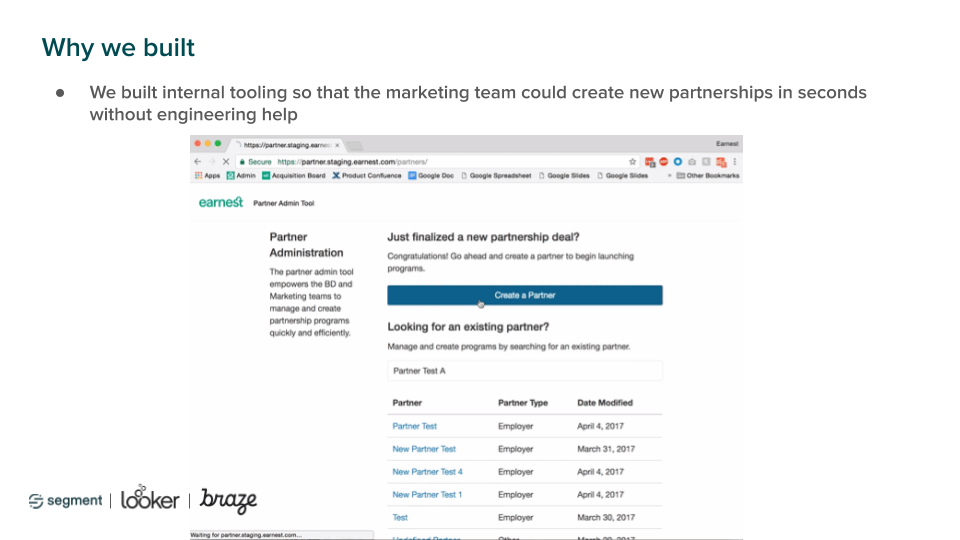The height and width of the screenshot is (540, 960).
Task: Open the Google Spreadsheet bookmark
Action: 496,176
